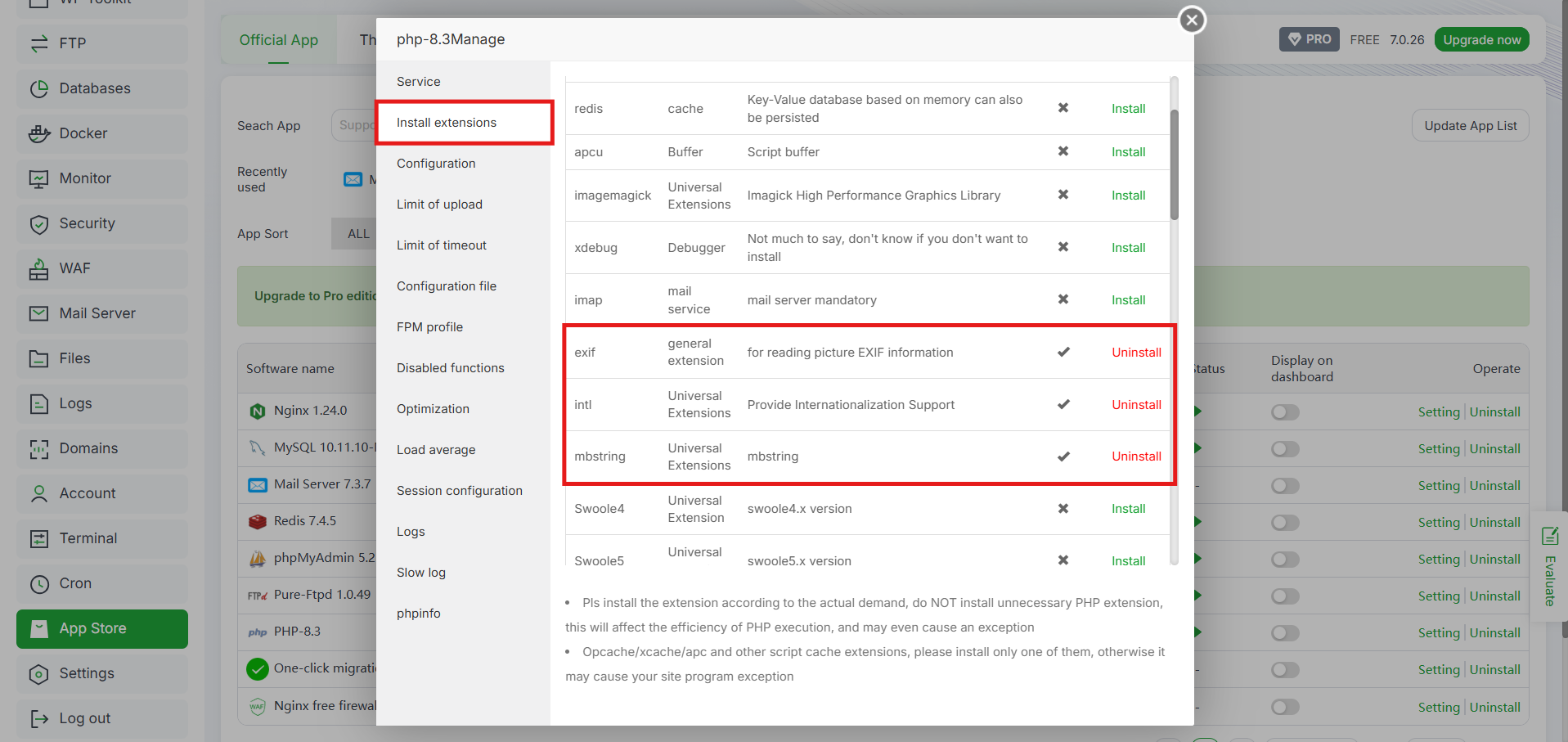The height and width of the screenshot is (742, 1568).
Task: Click the One-click migration green check icon
Action: [258, 668]
